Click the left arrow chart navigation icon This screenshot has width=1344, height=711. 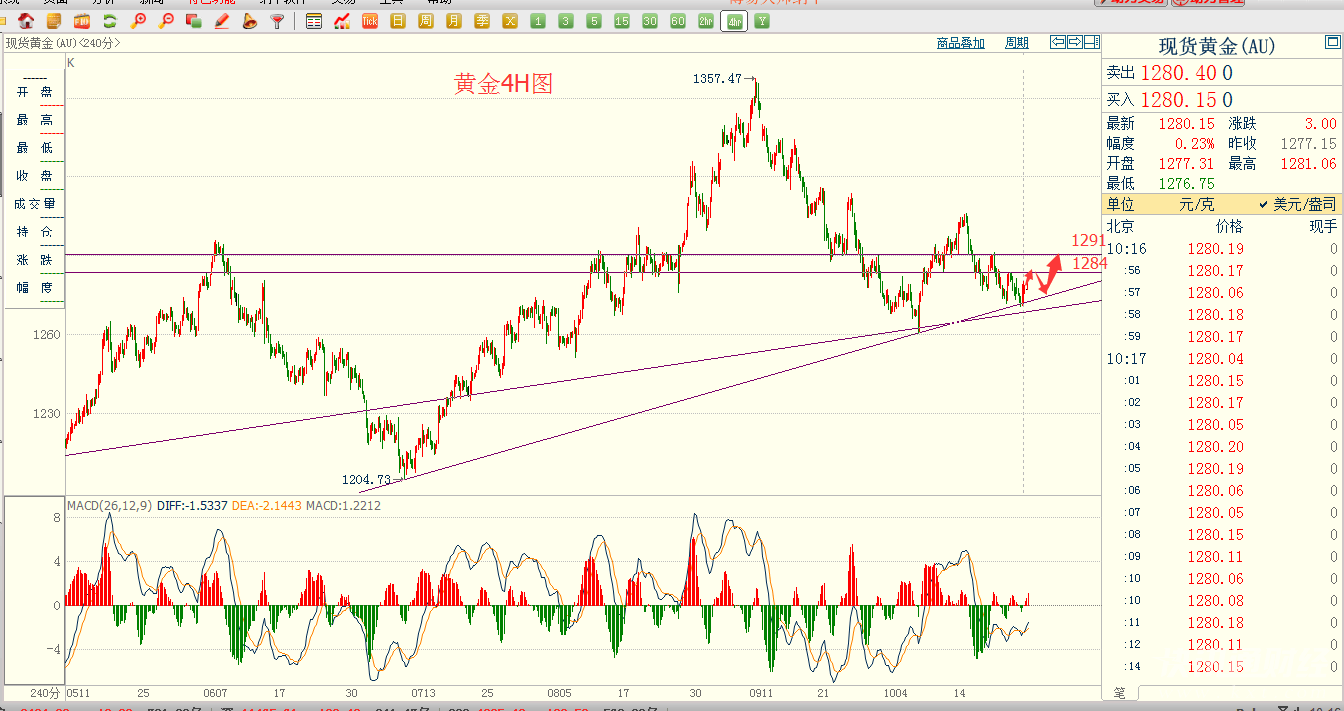pyautogui.click(x=1058, y=42)
